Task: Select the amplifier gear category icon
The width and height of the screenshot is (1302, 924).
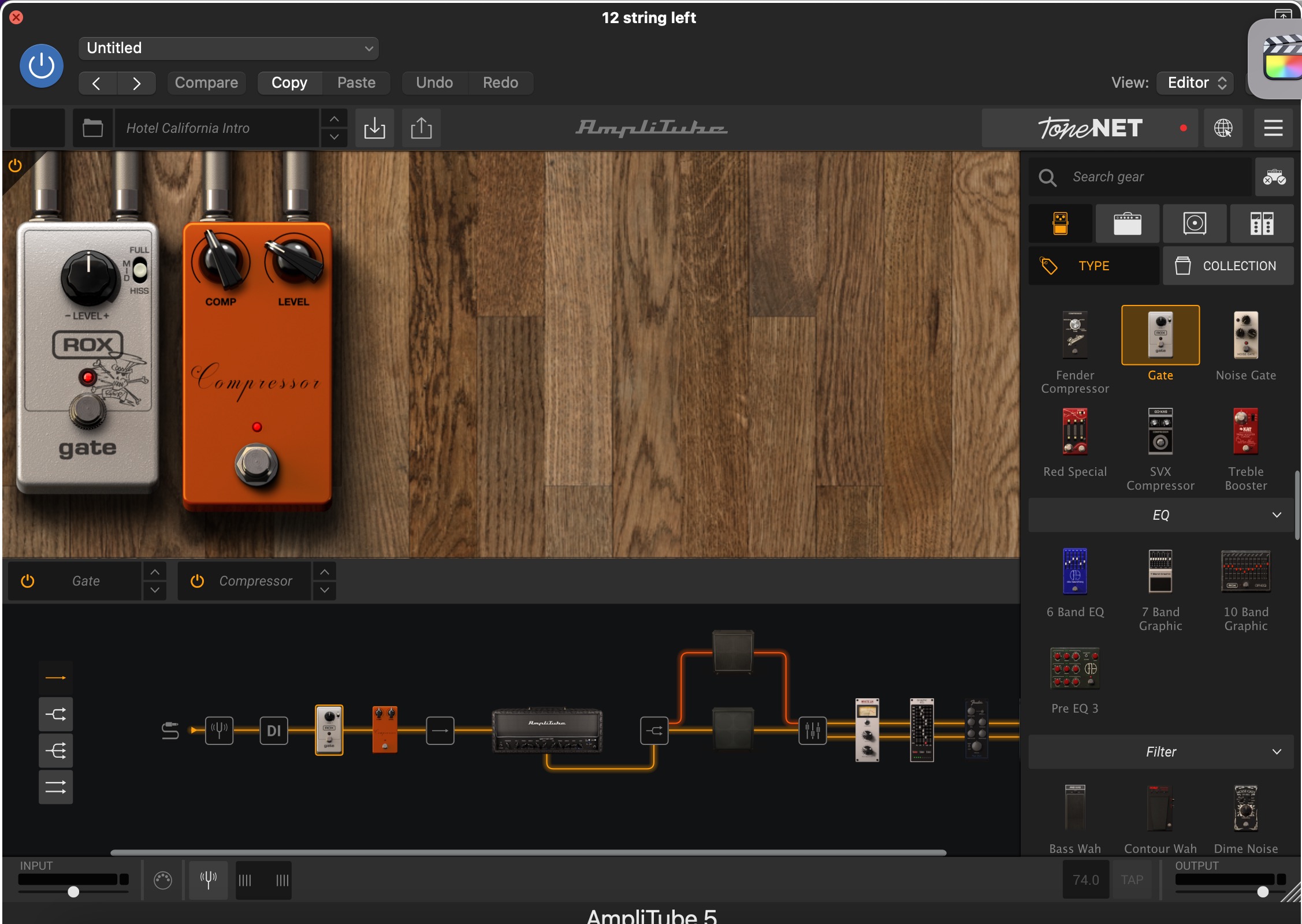Action: pyautogui.click(x=1127, y=223)
